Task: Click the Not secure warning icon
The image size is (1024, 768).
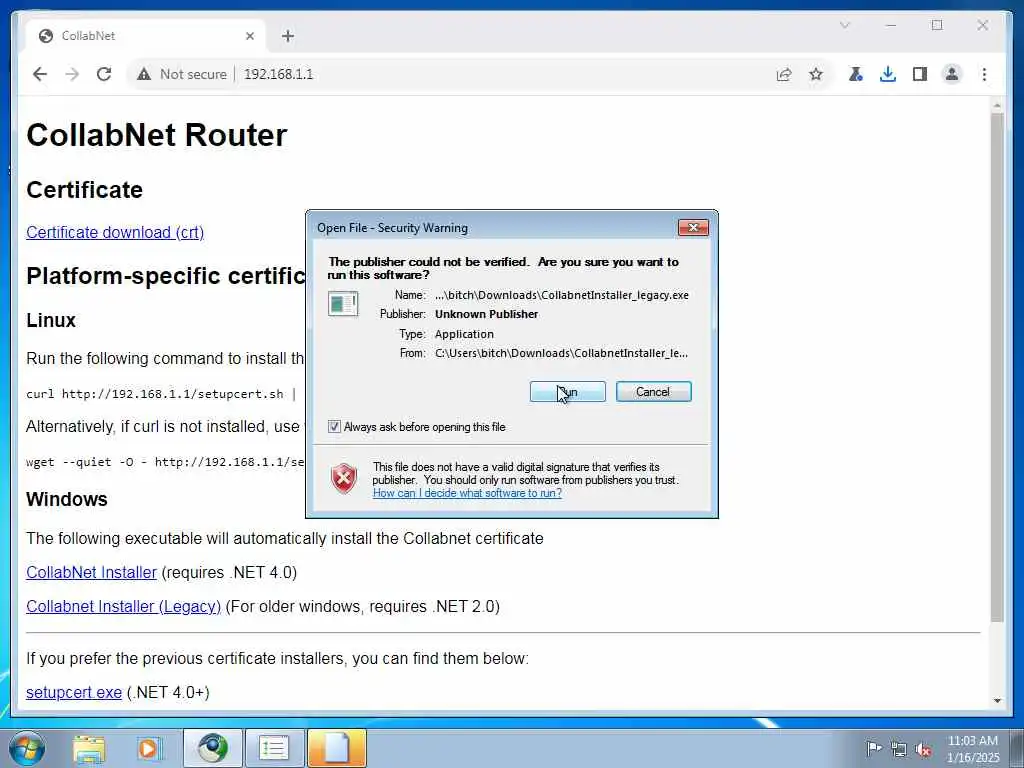Action: tap(144, 74)
